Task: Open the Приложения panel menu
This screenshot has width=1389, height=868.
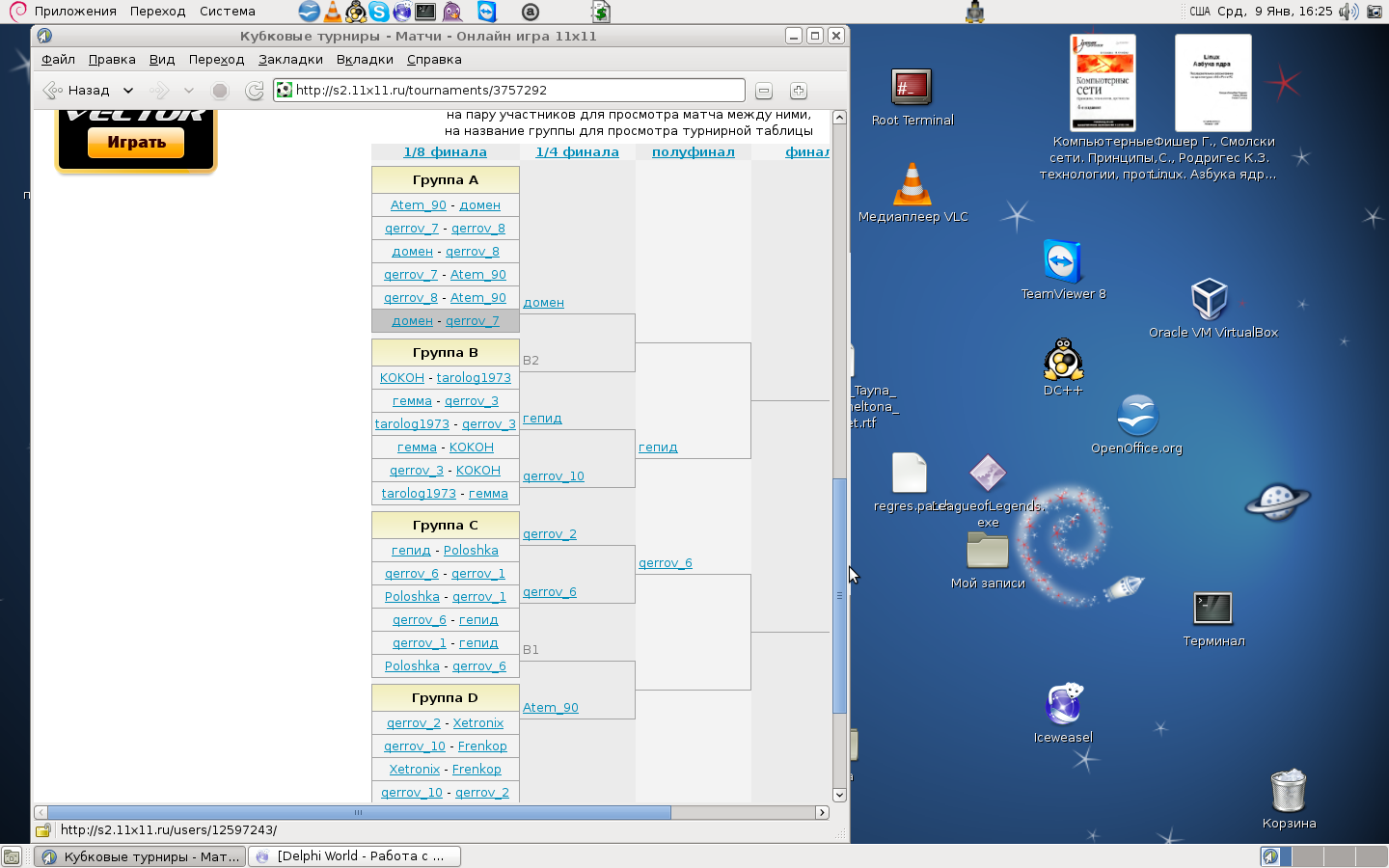Action: pos(74,12)
